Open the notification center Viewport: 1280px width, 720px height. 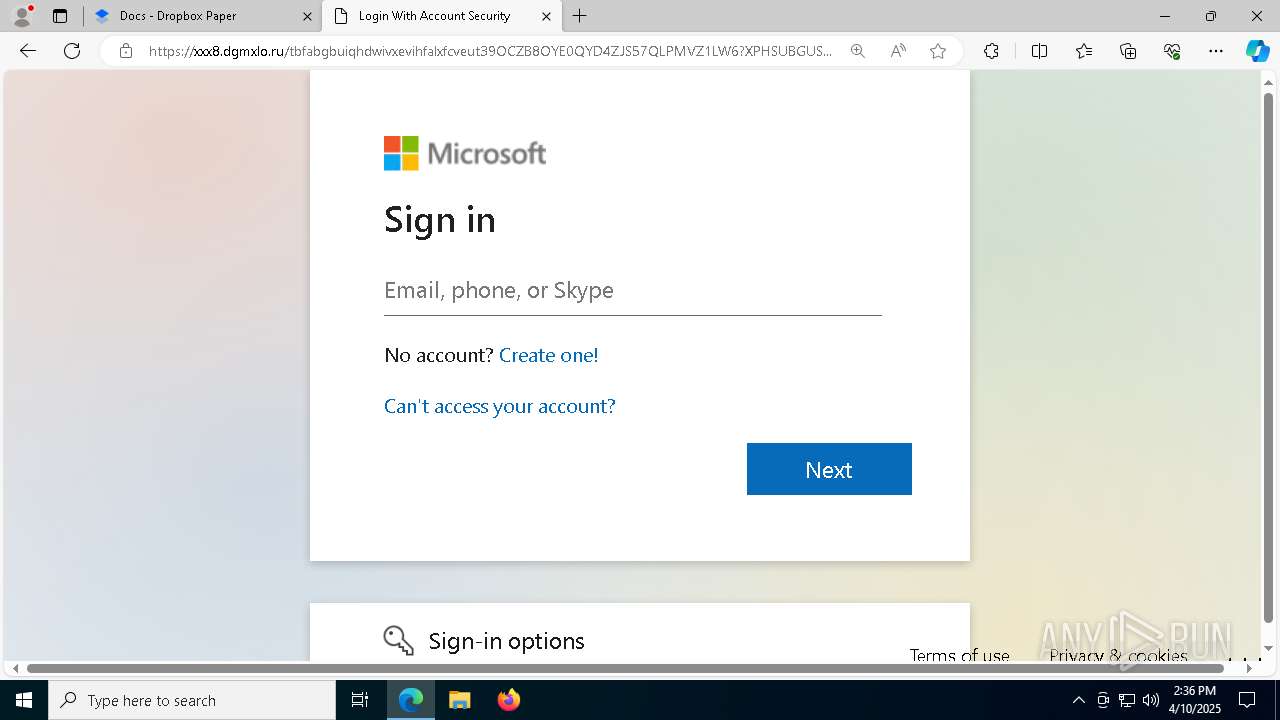pyautogui.click(x=1247, y=700)
